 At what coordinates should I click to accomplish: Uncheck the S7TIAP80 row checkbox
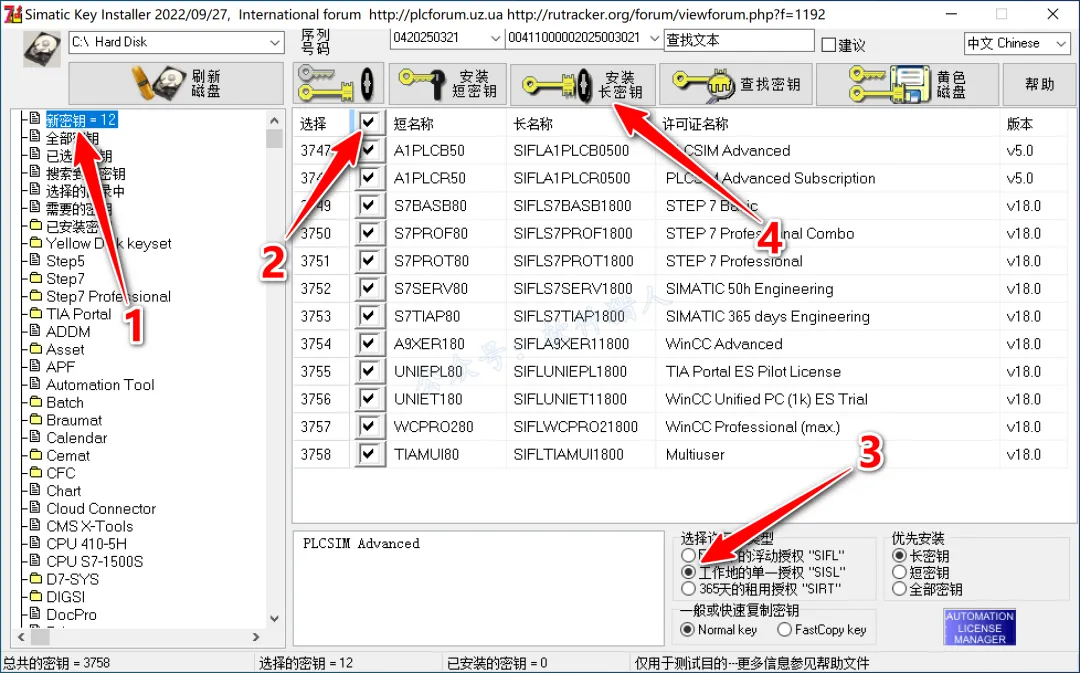pos(368,315)
